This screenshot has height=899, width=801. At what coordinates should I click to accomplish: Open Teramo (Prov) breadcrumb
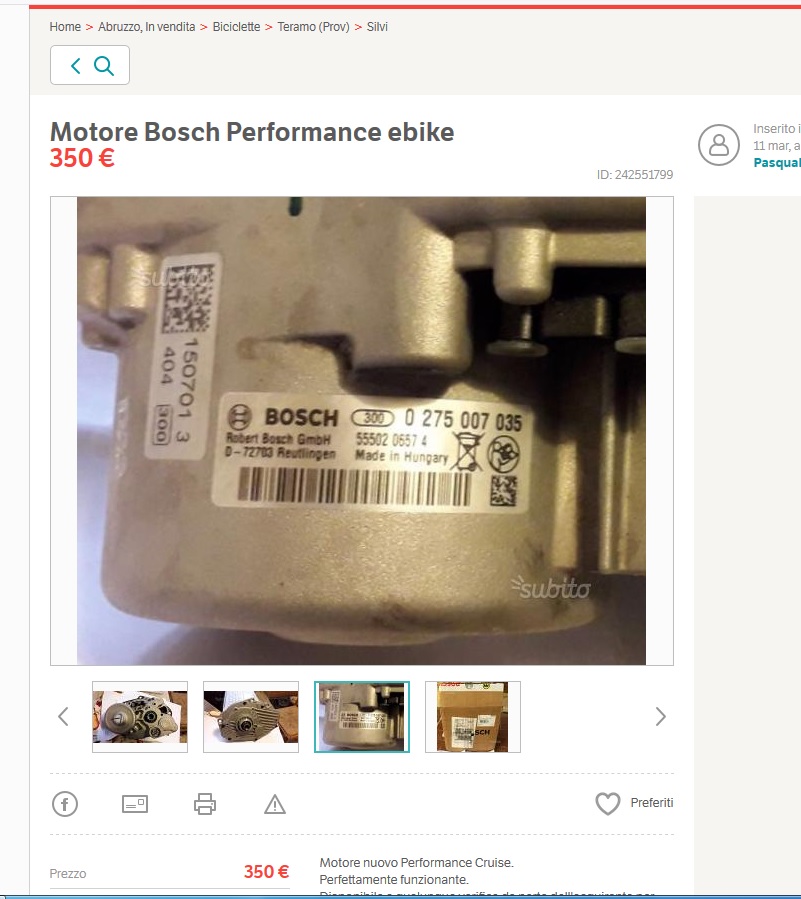tap(313, 27)
